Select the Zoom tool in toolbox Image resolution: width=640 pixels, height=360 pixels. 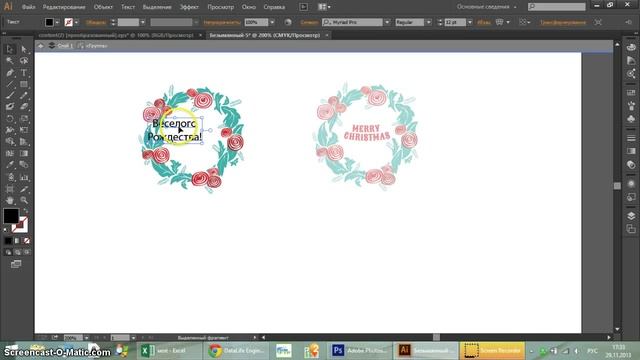point(24,200)
